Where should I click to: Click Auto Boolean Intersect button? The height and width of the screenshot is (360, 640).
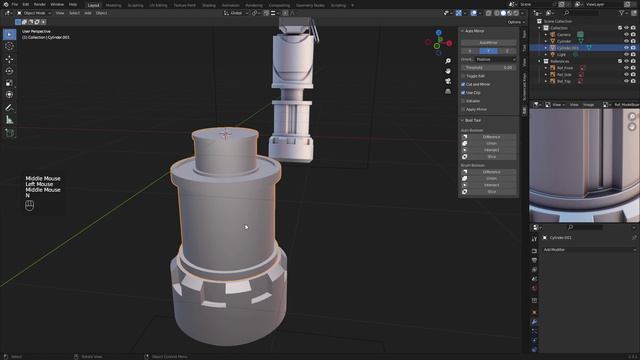pos(492,150)
